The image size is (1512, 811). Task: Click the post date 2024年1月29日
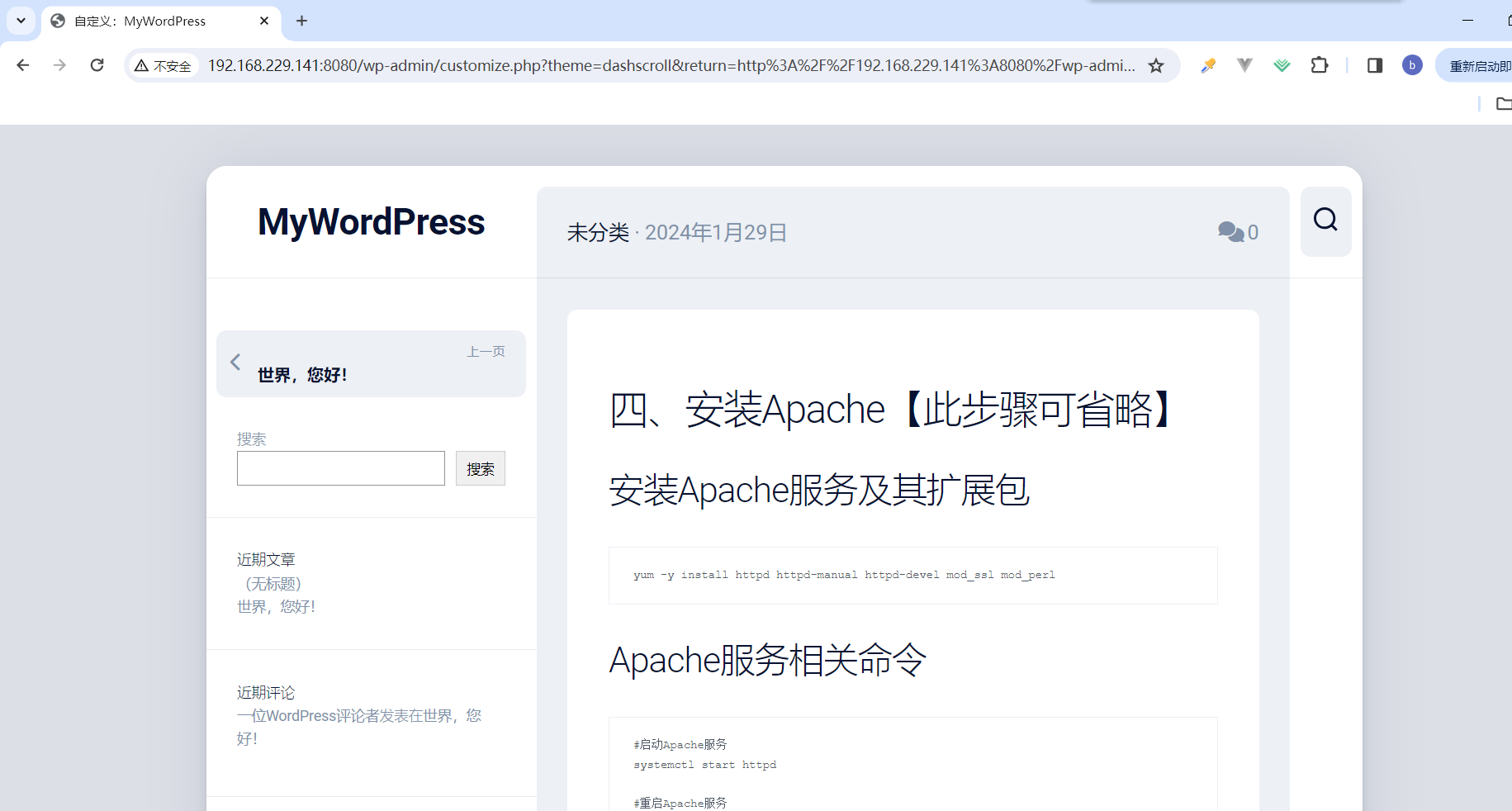(716, 233)
